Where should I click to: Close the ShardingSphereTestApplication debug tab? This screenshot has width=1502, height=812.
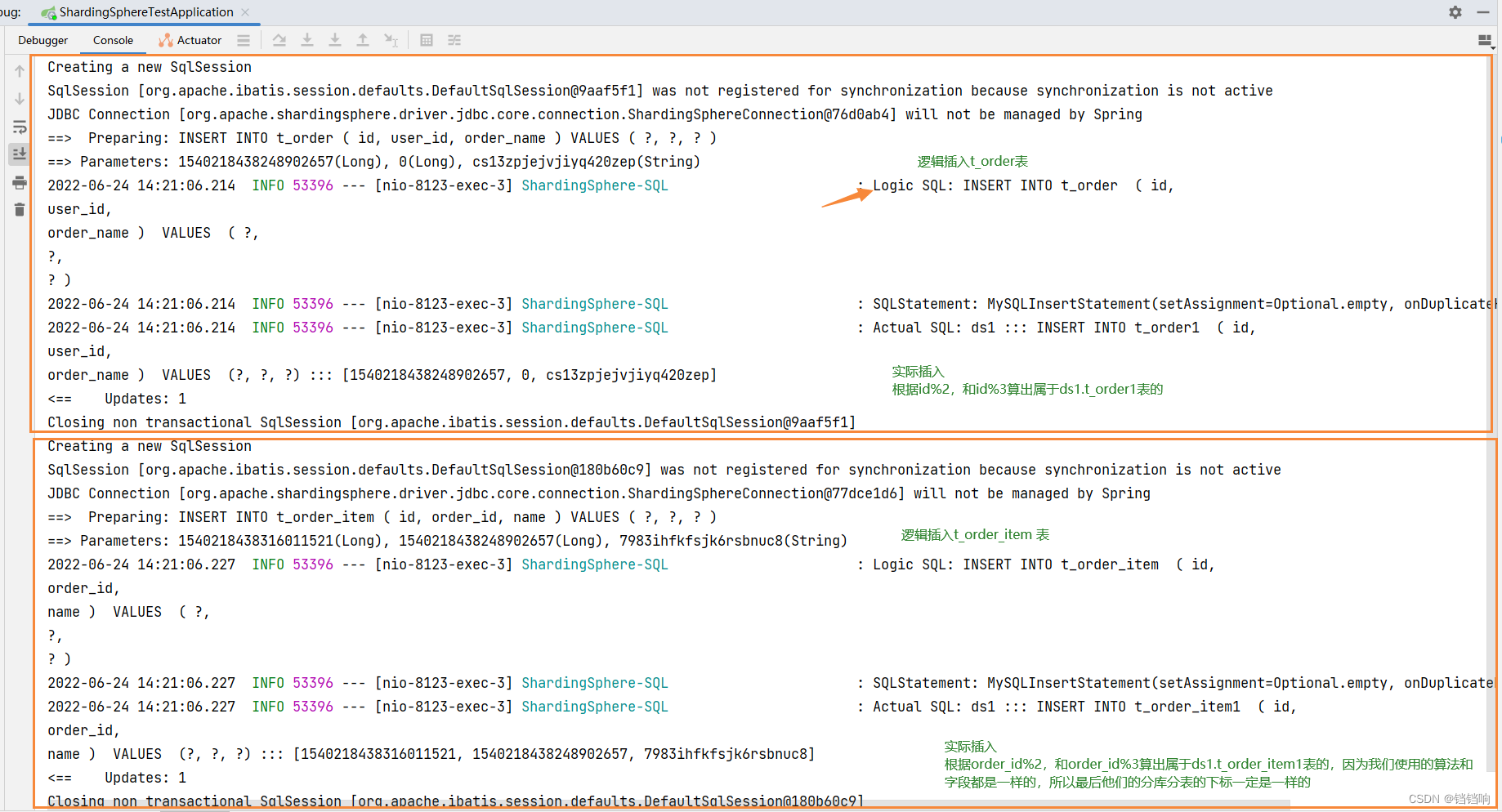pos(245,12)
